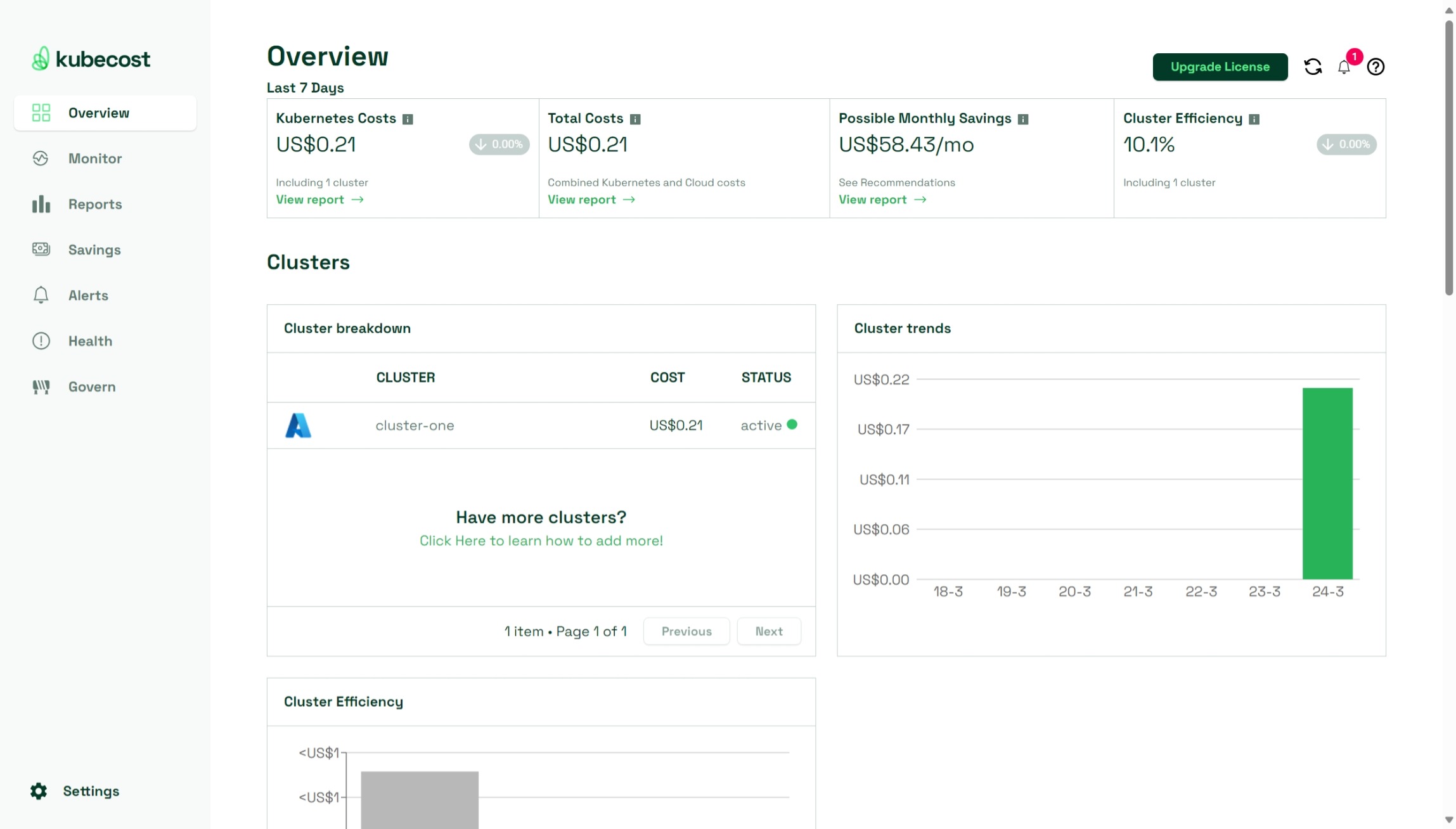Image resolution: width=1456 pixels, height=829 pixels.
Task: Open the notifications bell icon
Action: (x=1343, y=67)
